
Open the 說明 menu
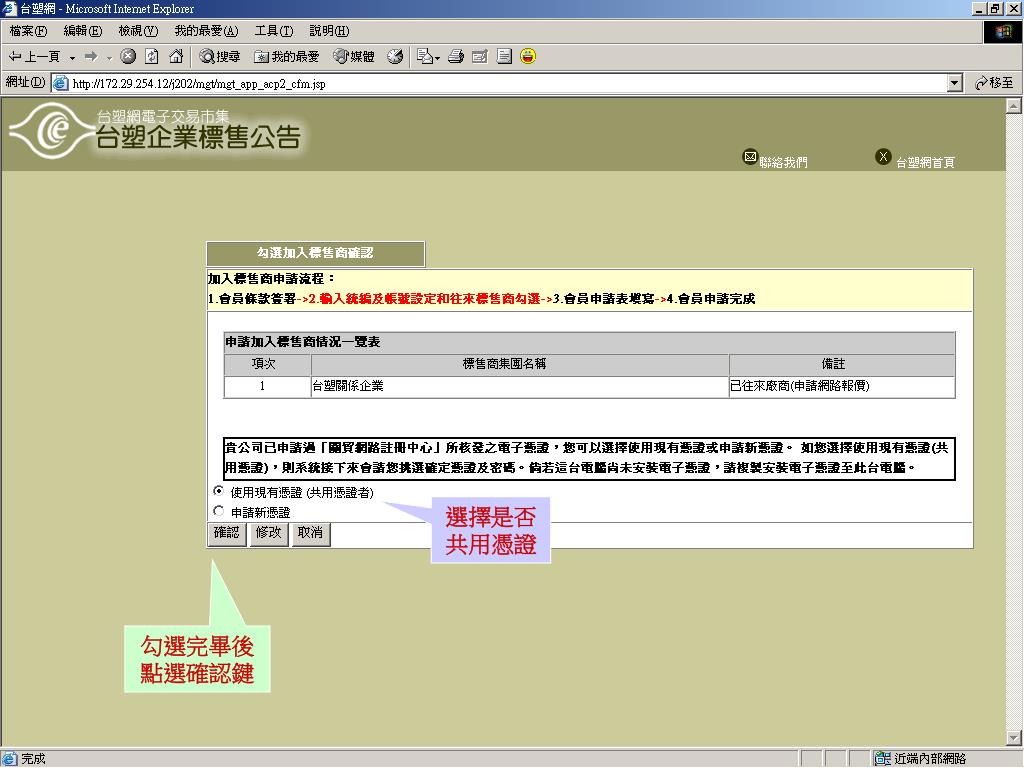coord(329,31)
